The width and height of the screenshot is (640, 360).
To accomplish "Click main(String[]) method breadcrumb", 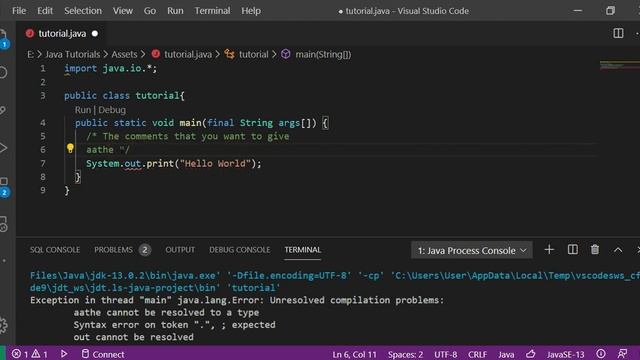I will pos(323,54).
